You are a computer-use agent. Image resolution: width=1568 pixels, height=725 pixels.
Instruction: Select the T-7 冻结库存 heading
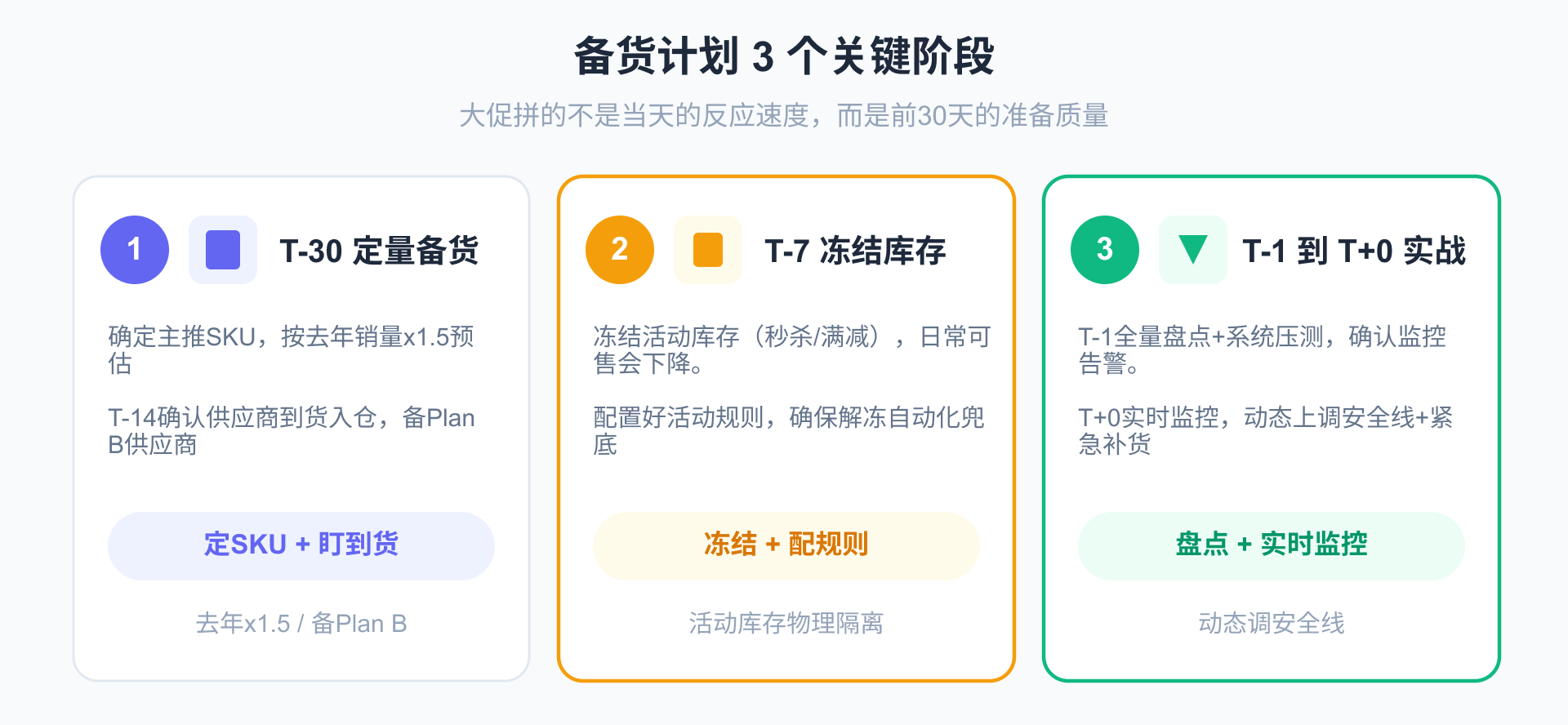click(x=855, y=251)
